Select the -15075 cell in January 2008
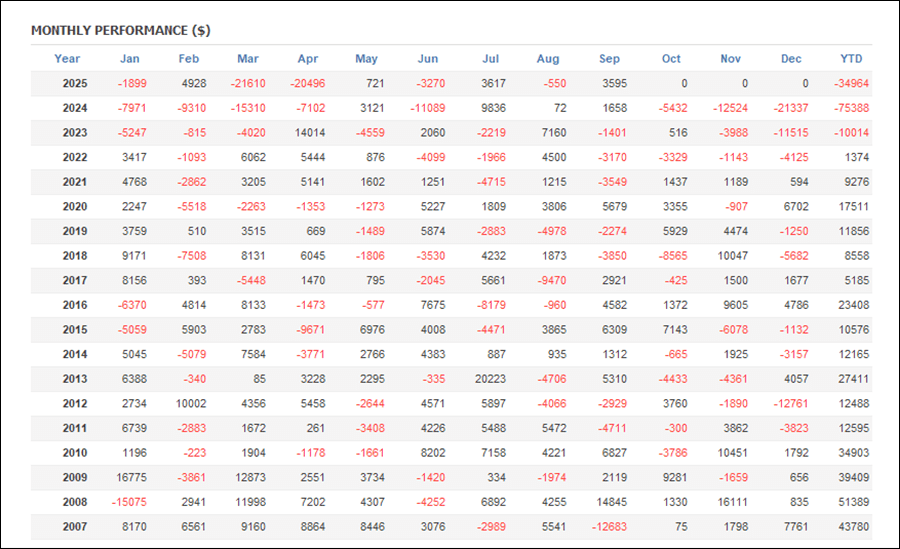Screen dimensions: 900x549 (130, 502)
